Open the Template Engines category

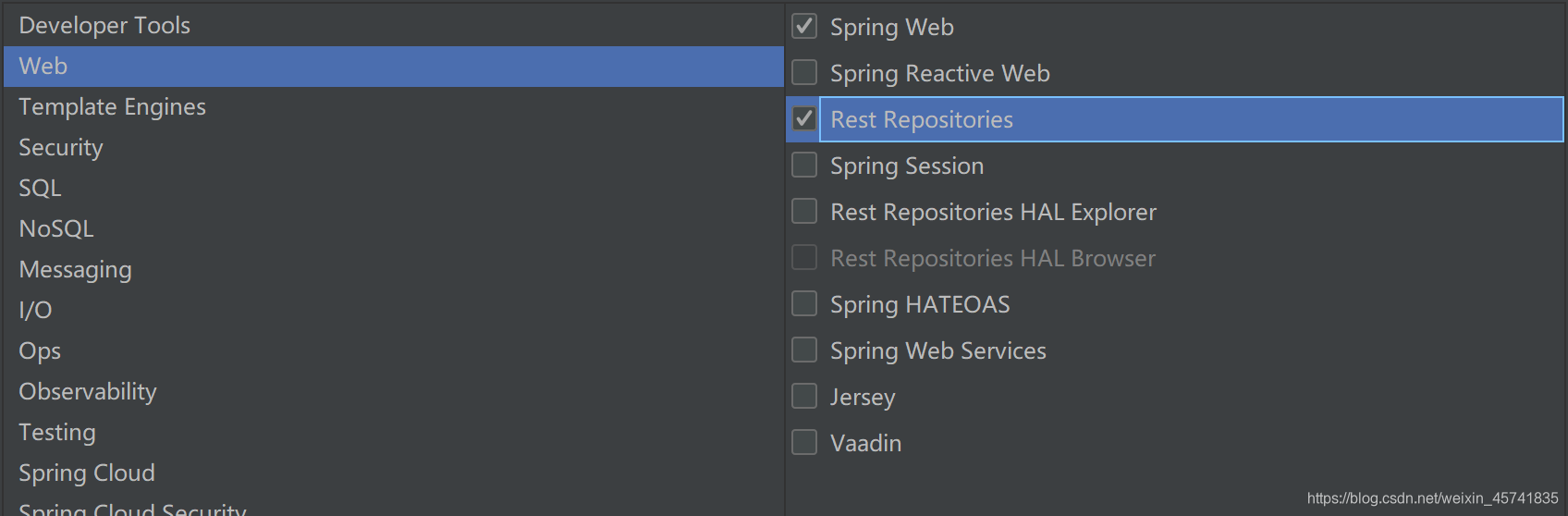point(394,106)
